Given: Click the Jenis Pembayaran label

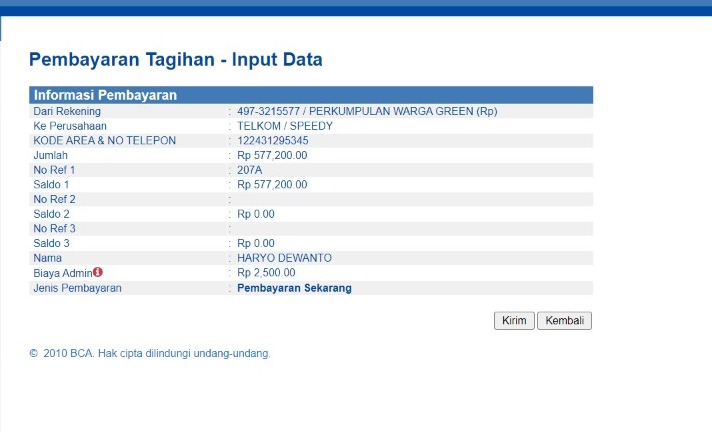Looking at the screenshot, I should 77,288.
